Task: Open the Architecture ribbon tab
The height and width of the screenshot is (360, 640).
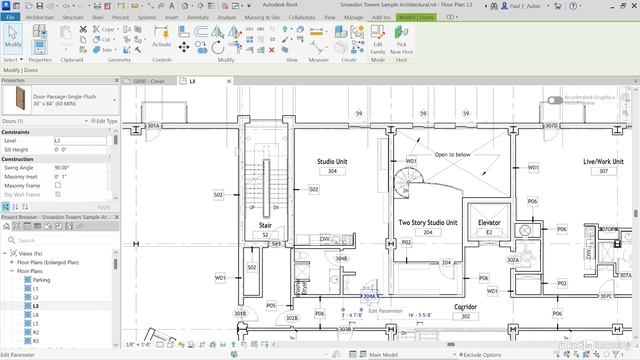Action: [x=40, y=18]
